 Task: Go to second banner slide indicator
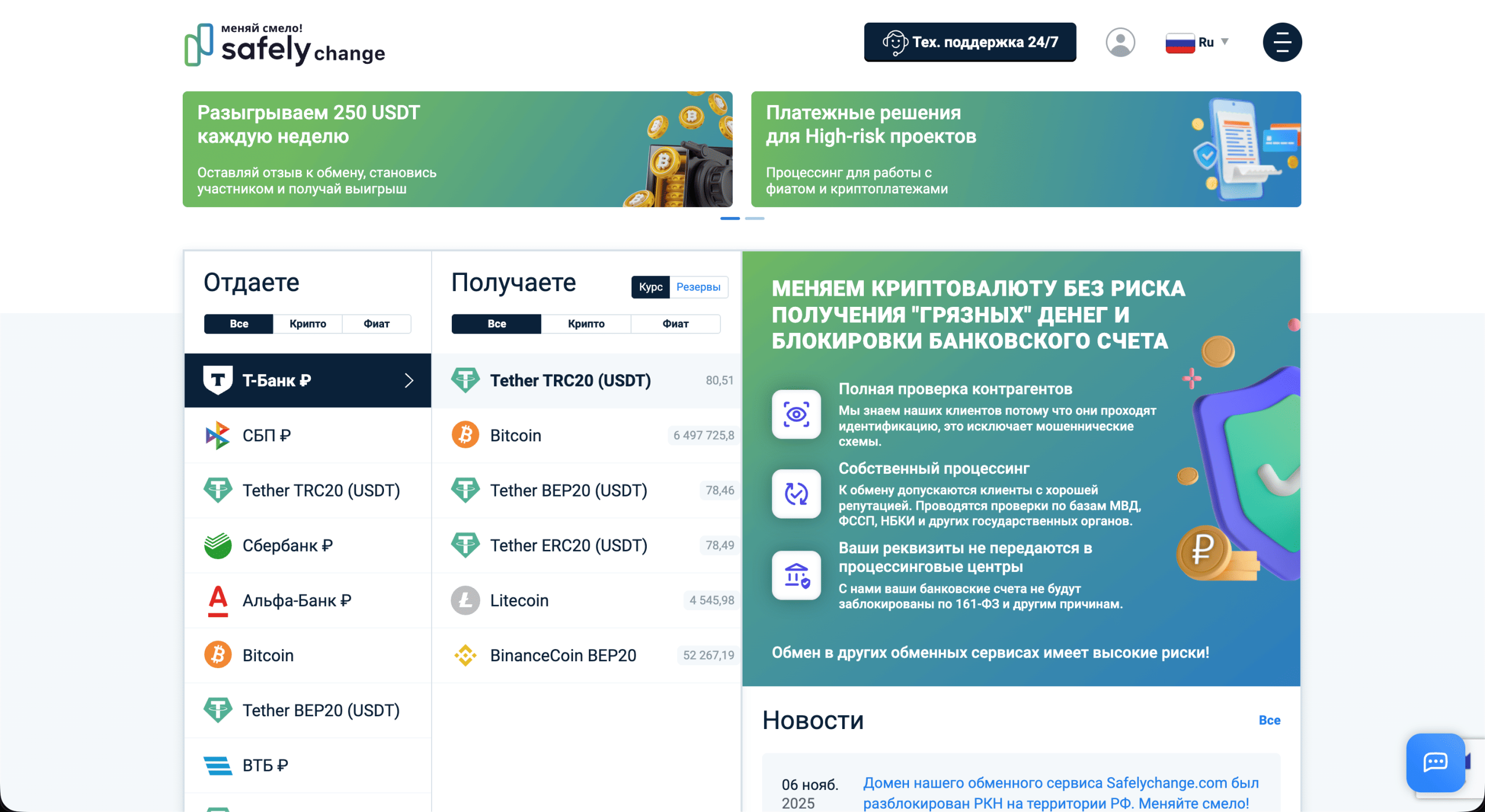point(754,218)
